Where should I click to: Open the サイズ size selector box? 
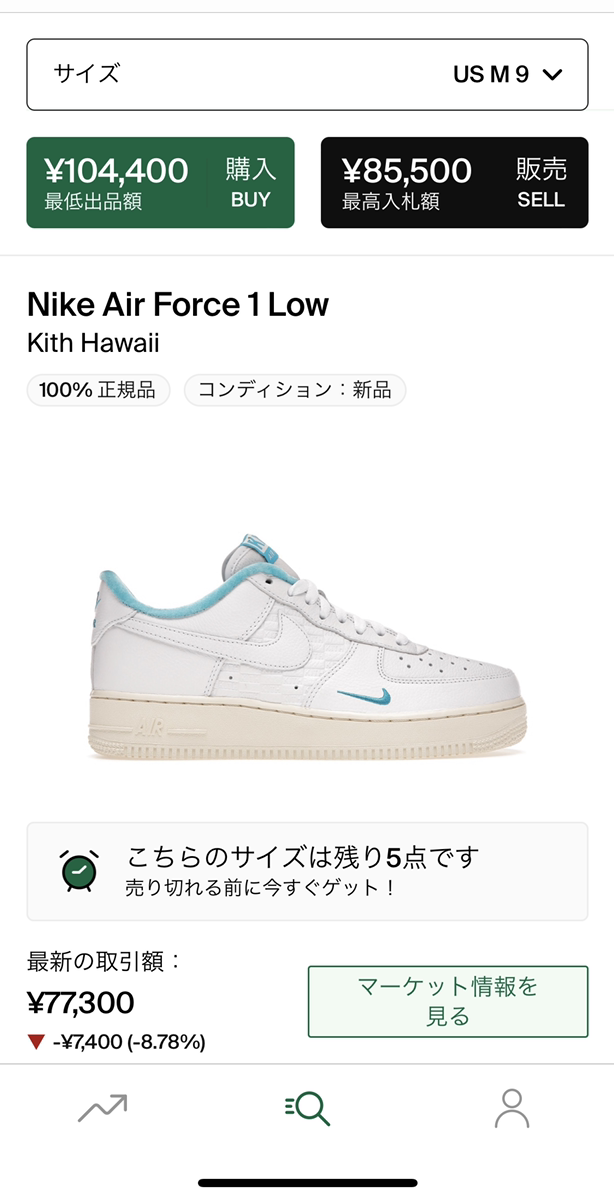click(x=307, y=75)
